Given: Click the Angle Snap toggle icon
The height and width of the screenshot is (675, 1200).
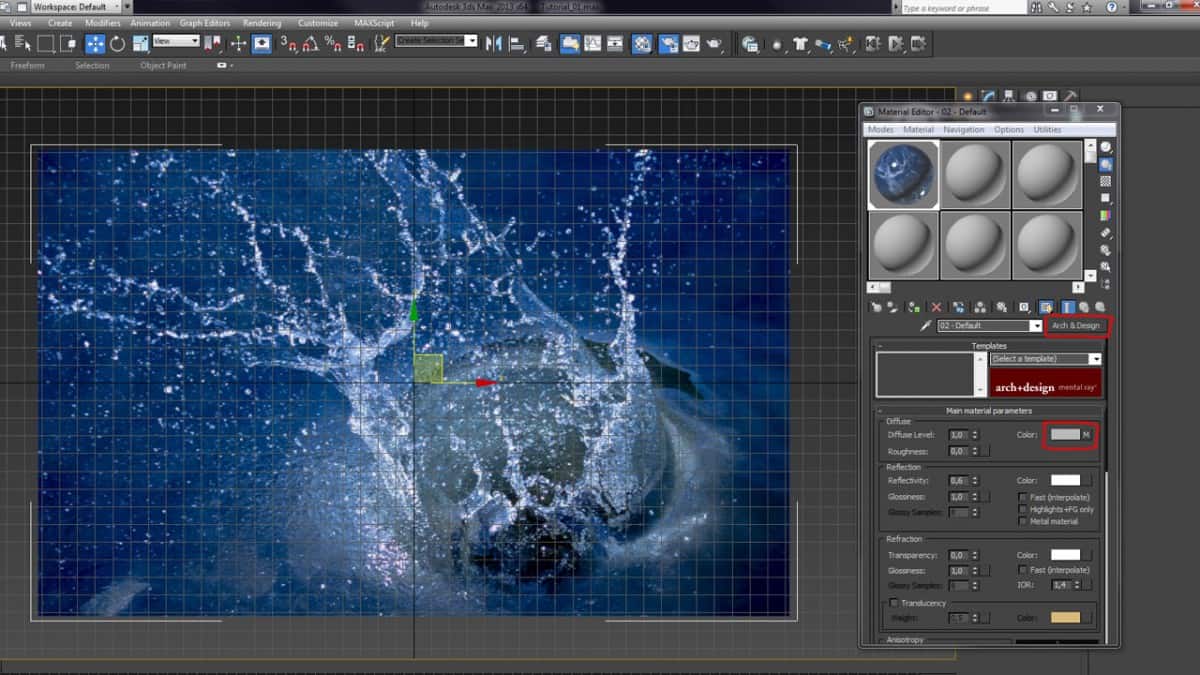Looking at the screenshot, I should [x=310, y=43].
